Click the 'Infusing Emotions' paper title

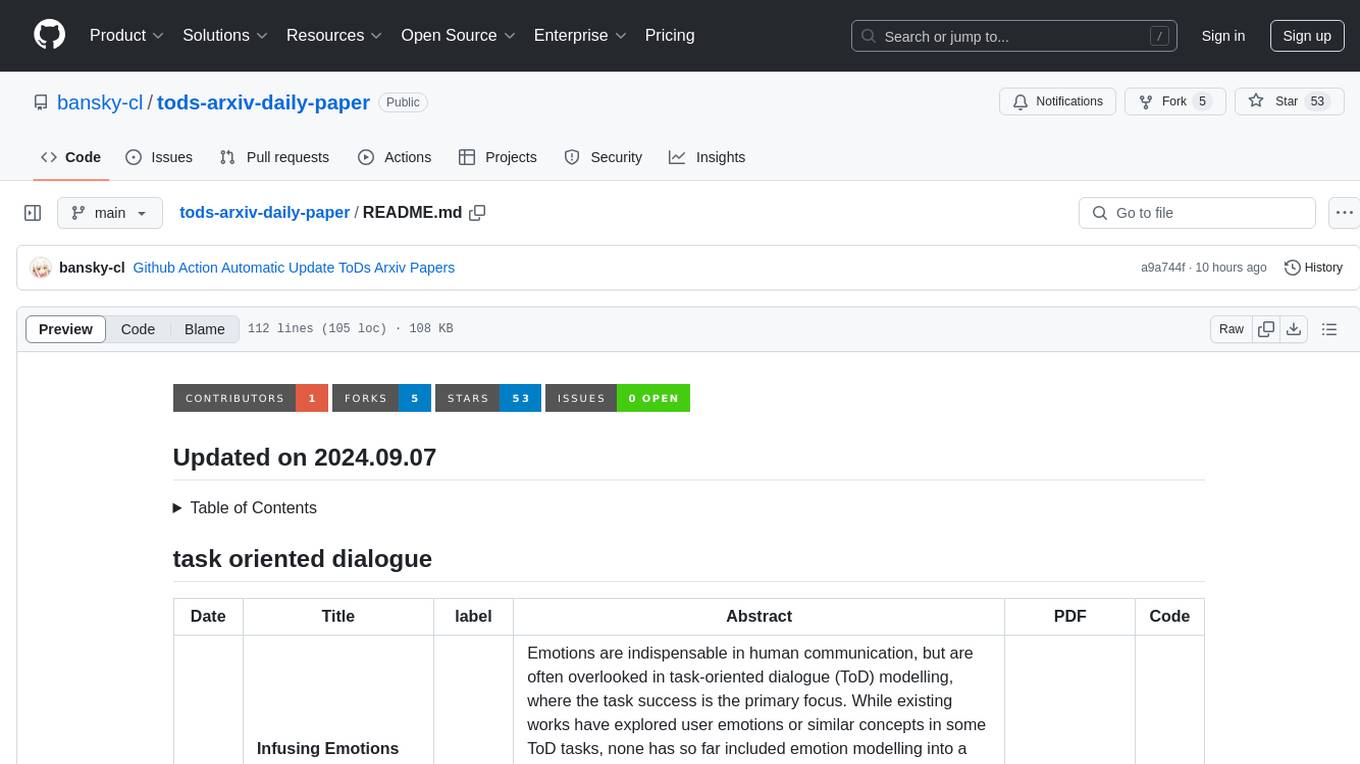(328, 748)
